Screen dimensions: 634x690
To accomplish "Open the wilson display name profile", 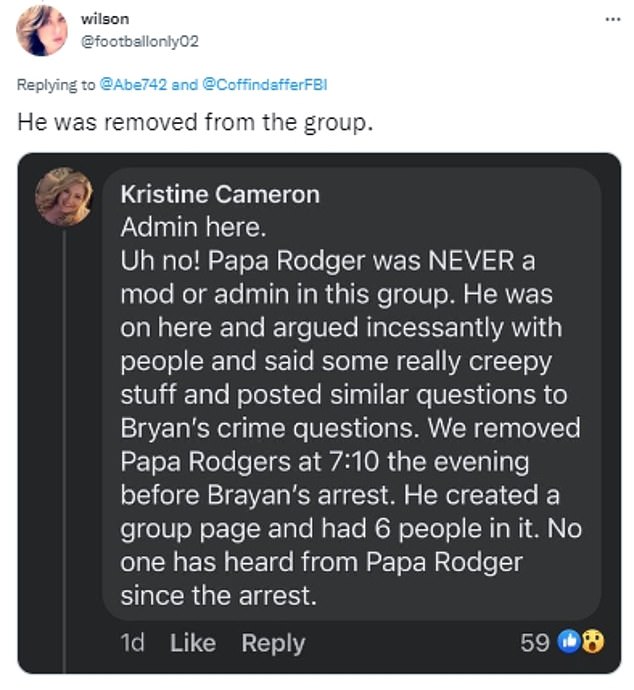I will click(104, 19).
